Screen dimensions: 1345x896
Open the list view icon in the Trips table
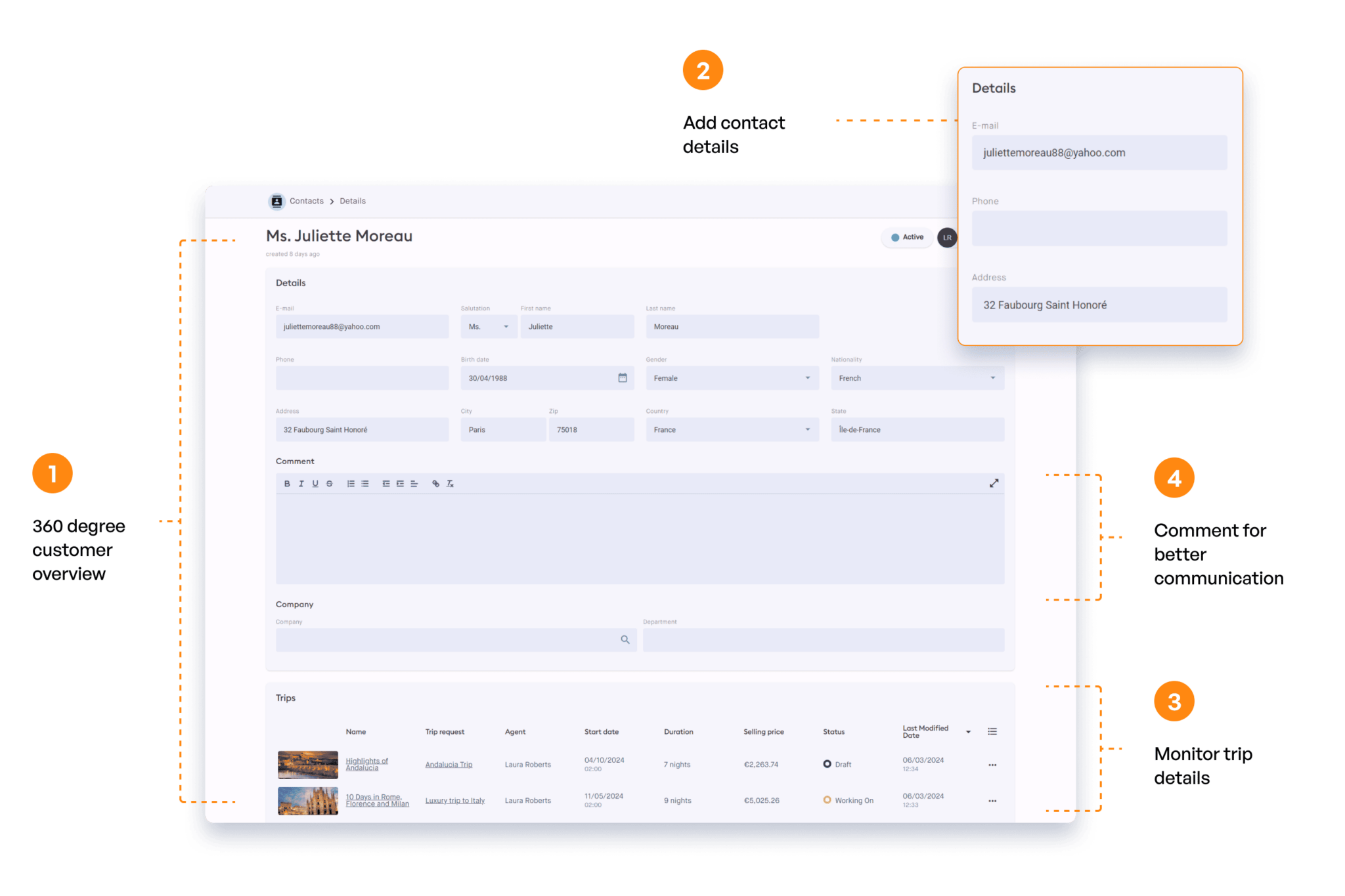click(x=992, y=731)
